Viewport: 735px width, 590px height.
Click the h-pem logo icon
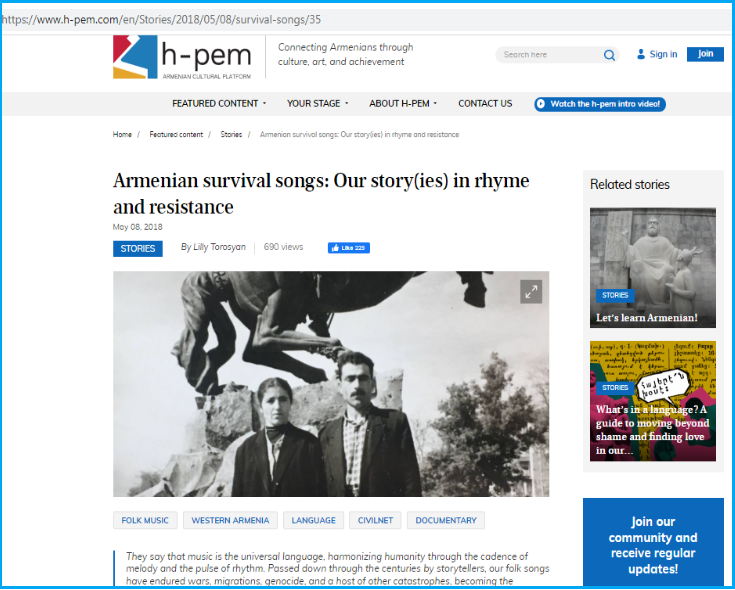coord(135,57)
